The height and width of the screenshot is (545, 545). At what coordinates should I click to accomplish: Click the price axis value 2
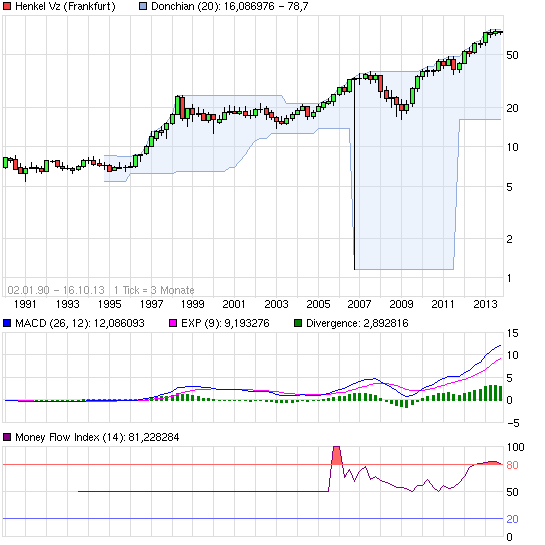510,239
